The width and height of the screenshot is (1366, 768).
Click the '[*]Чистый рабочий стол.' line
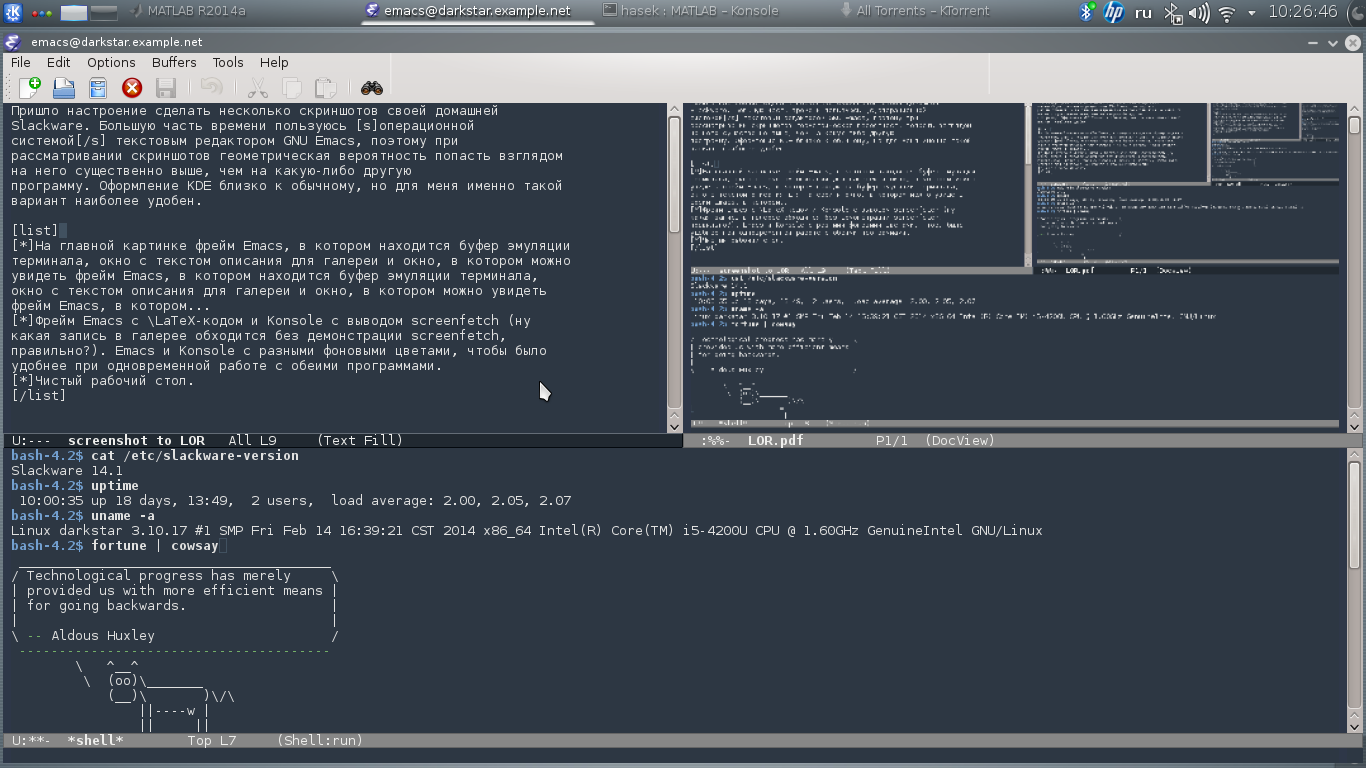pos(103,380)
